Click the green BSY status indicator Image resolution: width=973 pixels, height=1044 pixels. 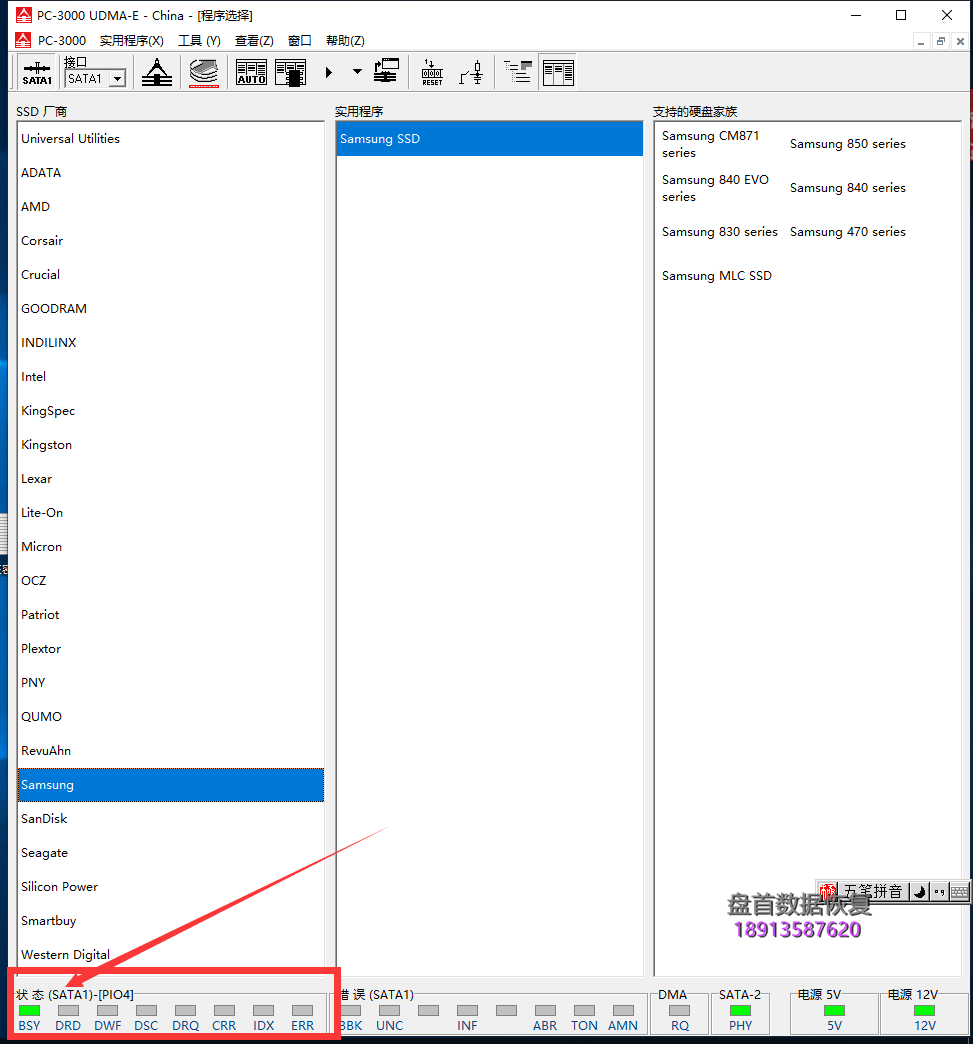29,1011
